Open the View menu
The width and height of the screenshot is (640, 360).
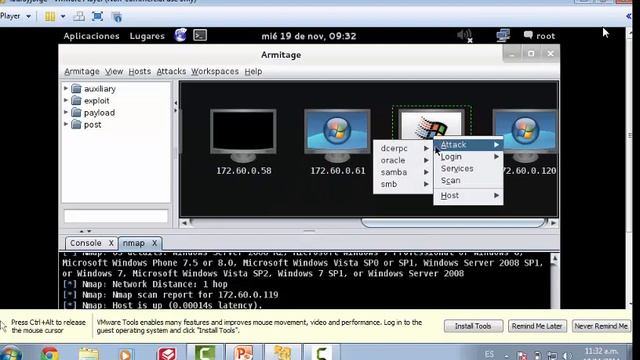click(114, 71)
